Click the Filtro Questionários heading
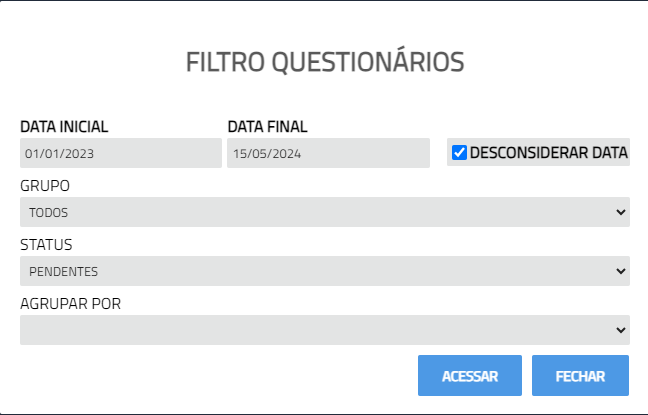The height and width of the screenshot is (415, 648). [x=324, y=62]
